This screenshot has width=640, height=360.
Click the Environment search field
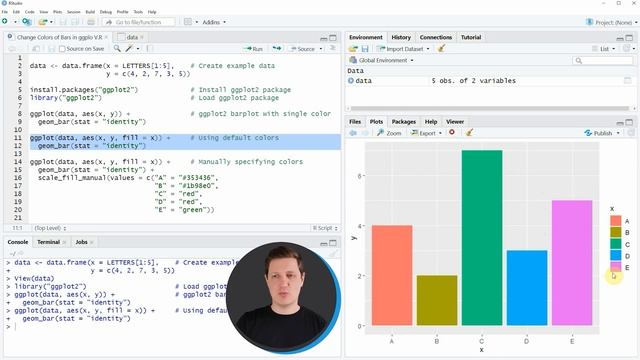[x=602, y=60]
